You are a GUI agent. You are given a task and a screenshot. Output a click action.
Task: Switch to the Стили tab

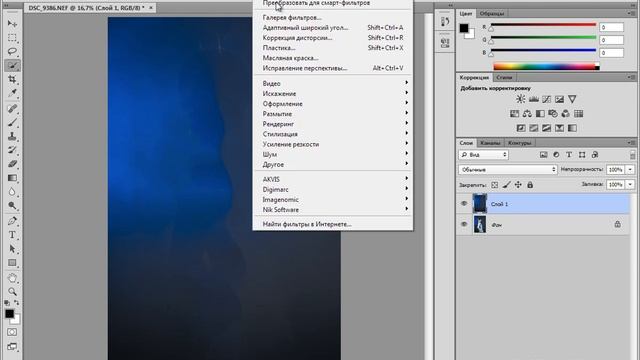pos(504,77)
